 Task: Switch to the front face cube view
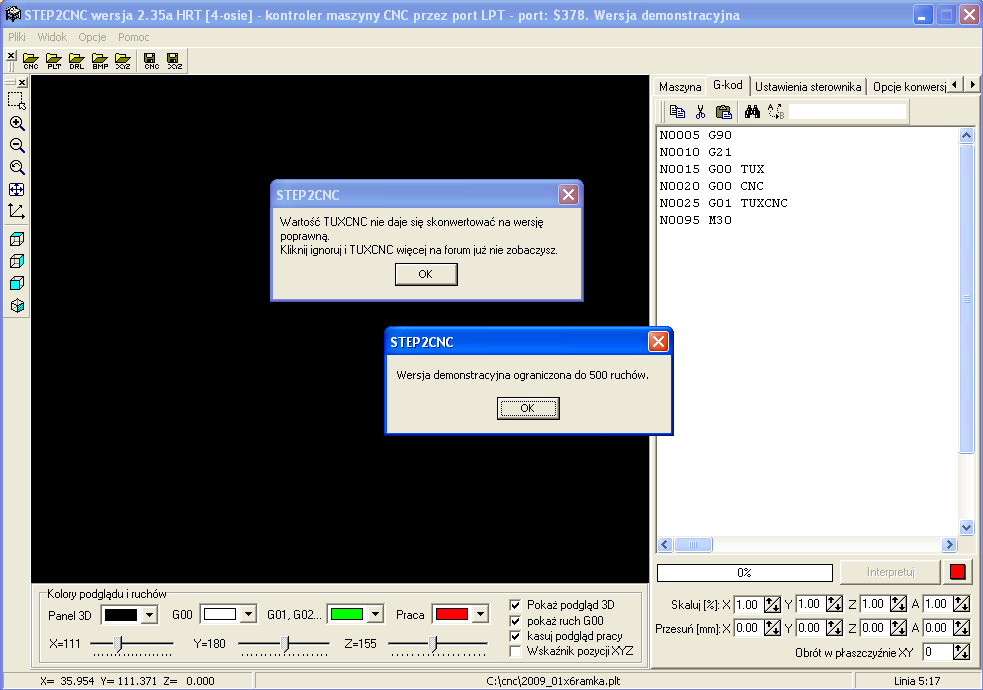17,283
